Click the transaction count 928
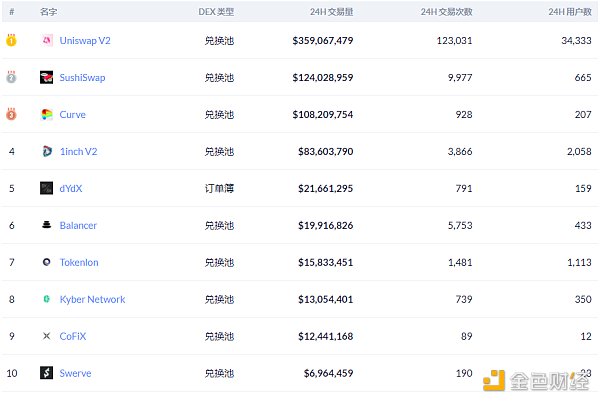 (464, 114)
